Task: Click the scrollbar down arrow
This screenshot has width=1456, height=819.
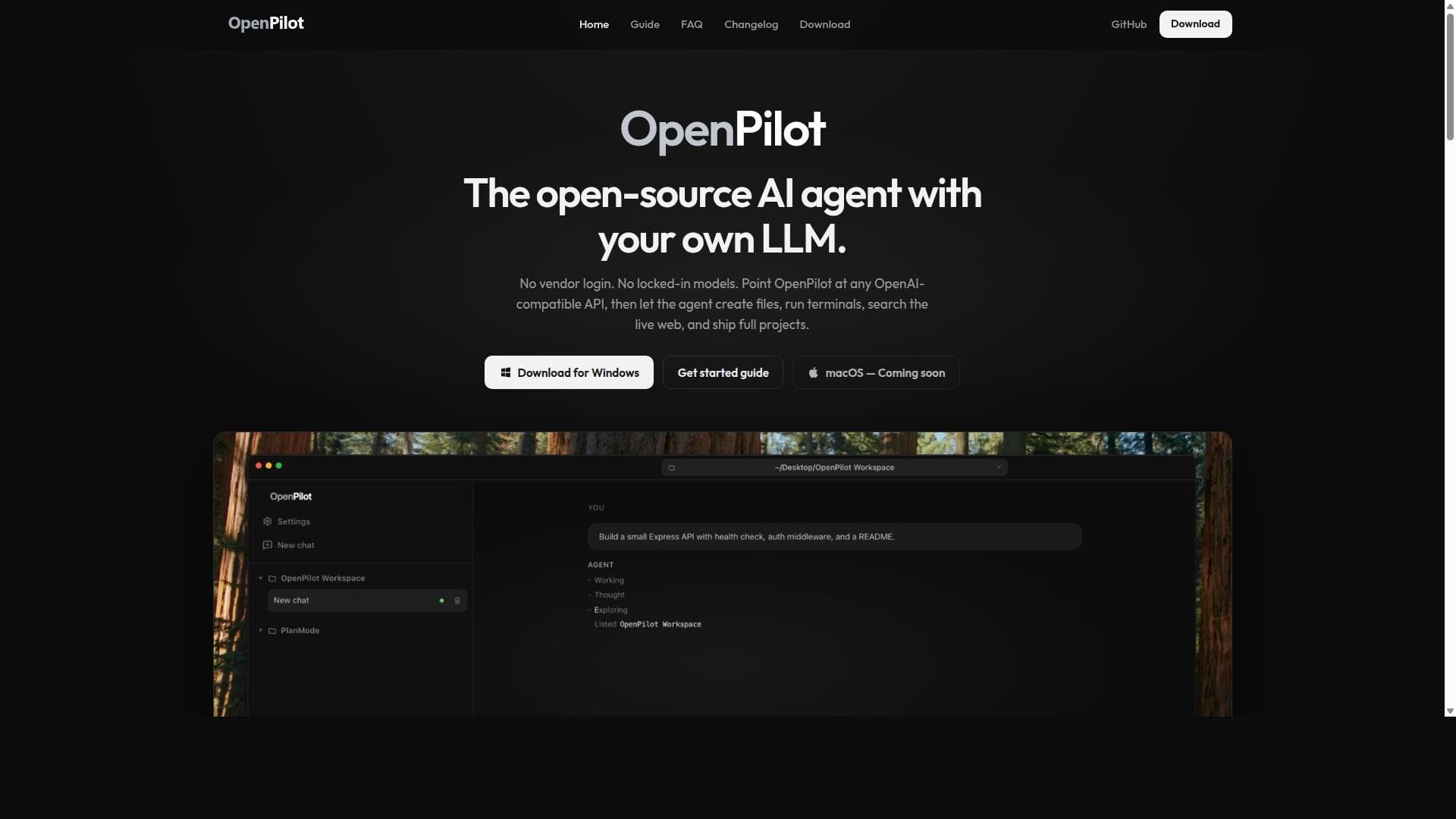Action: [1450, 711]
